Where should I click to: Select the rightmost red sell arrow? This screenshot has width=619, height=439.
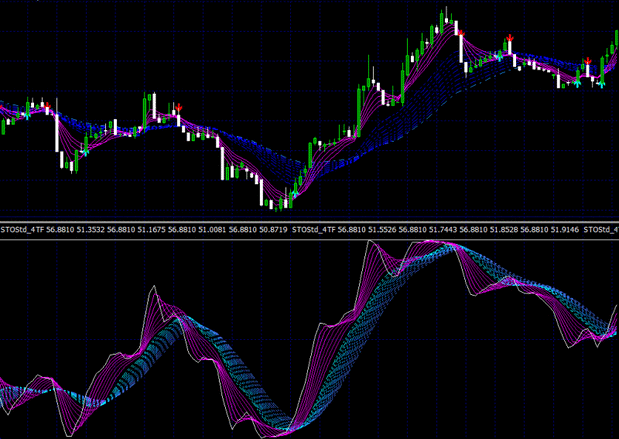coord(588,61)
